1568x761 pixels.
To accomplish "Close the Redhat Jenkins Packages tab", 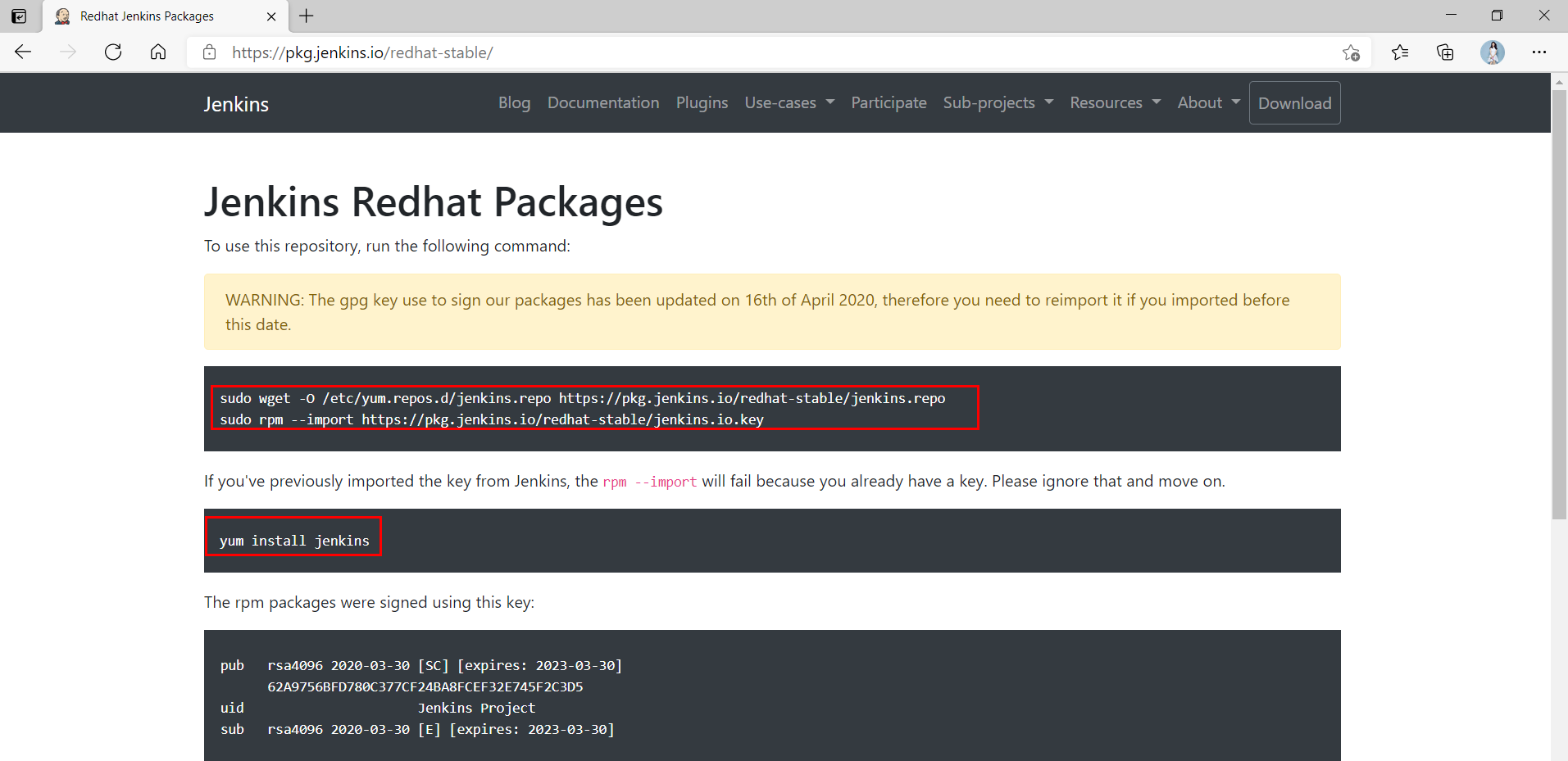I will coord(272,16).
